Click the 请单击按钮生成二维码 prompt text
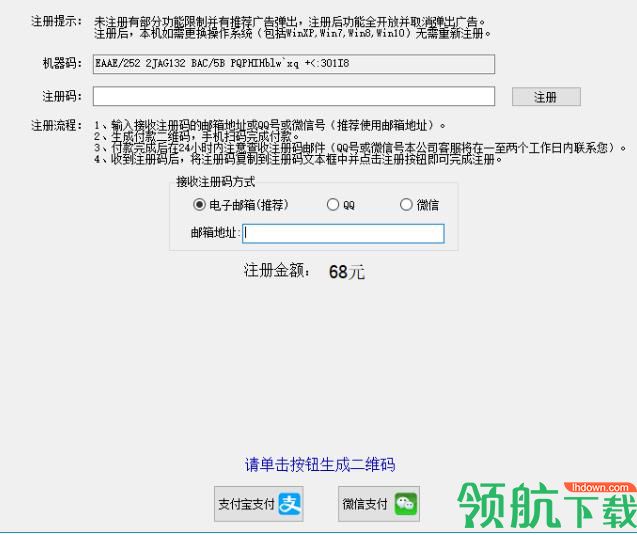This screenshot has height=535, width=637. tap(320, 464)
